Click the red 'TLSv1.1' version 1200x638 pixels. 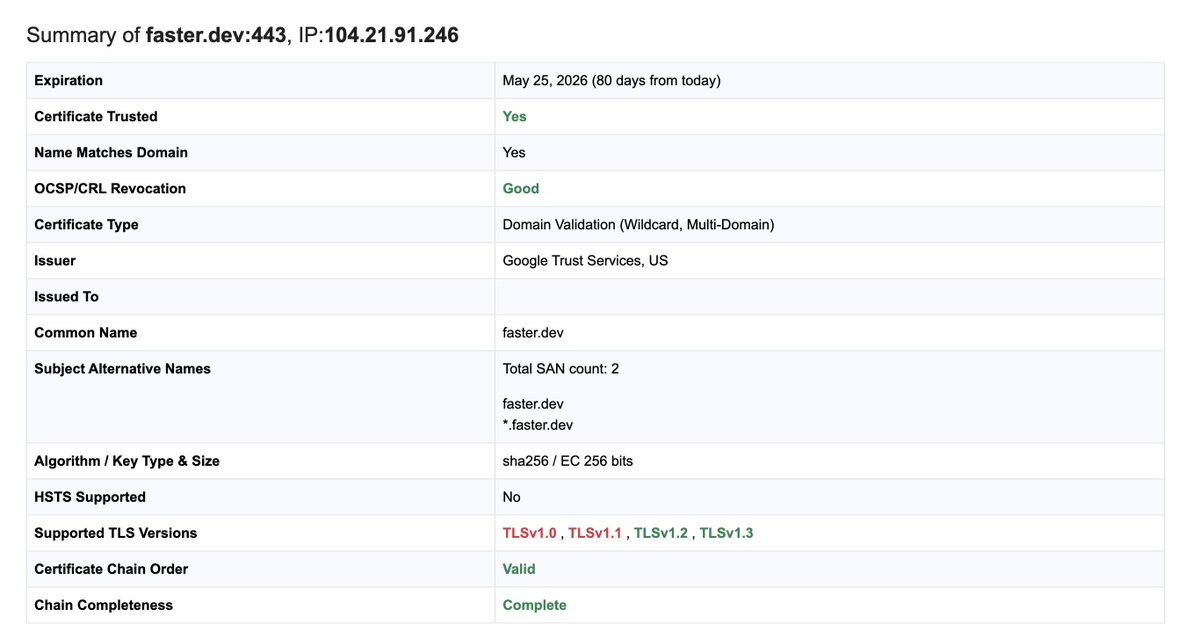(x=595, y=533)
